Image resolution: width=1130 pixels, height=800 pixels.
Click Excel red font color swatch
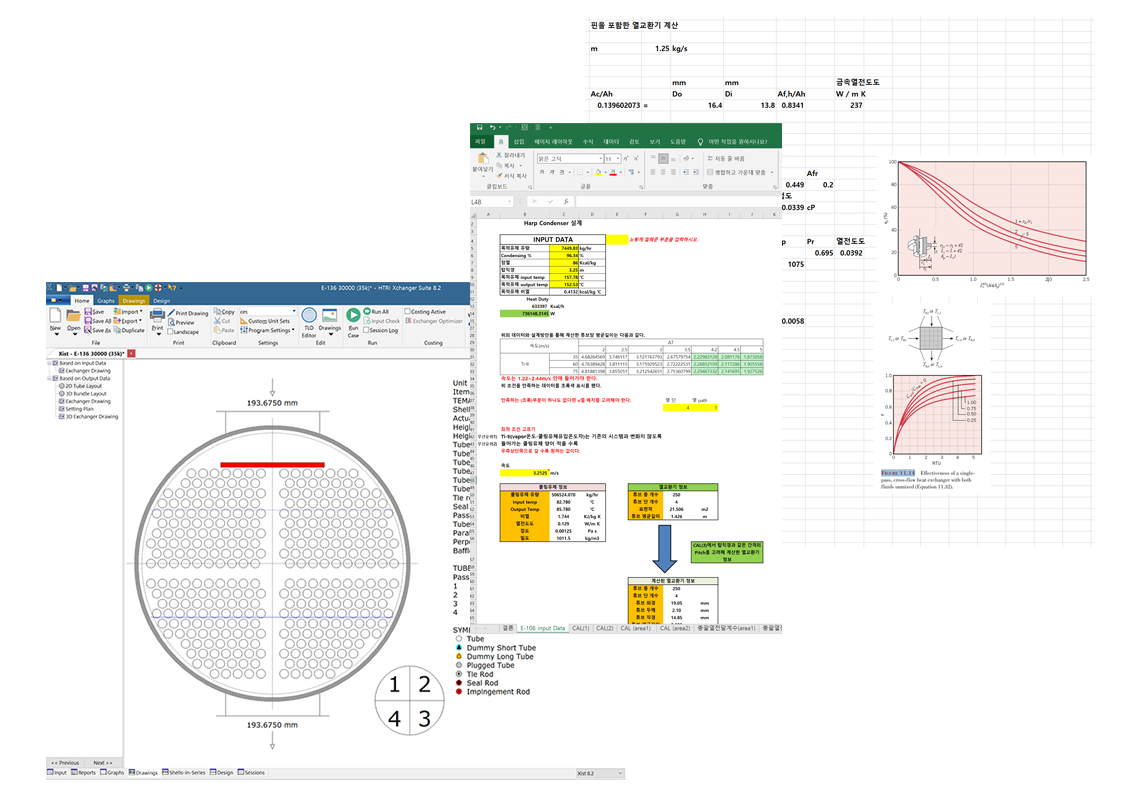(x=613, y=173)
